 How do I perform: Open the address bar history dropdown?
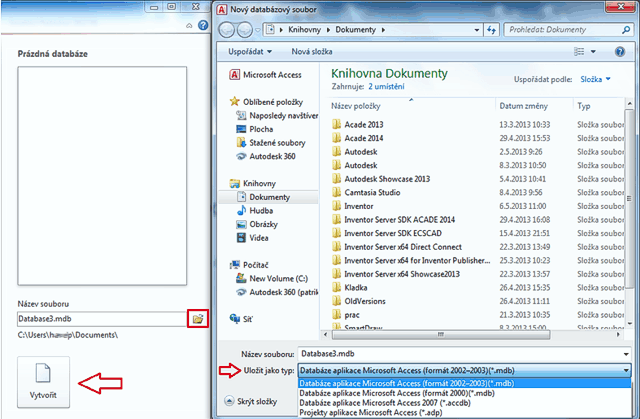[x=476, y=30]
